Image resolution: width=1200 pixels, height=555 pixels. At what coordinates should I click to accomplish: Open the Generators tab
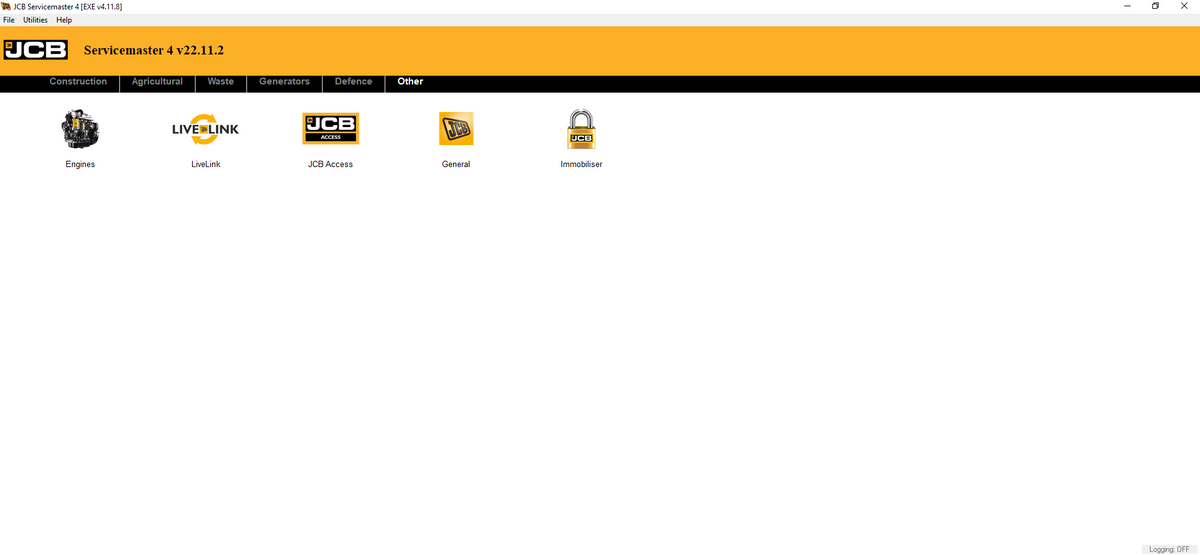point(284,82)
